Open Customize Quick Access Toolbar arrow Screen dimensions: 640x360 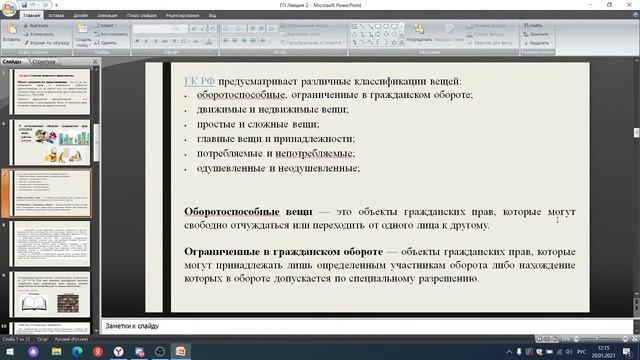point(56,5)
